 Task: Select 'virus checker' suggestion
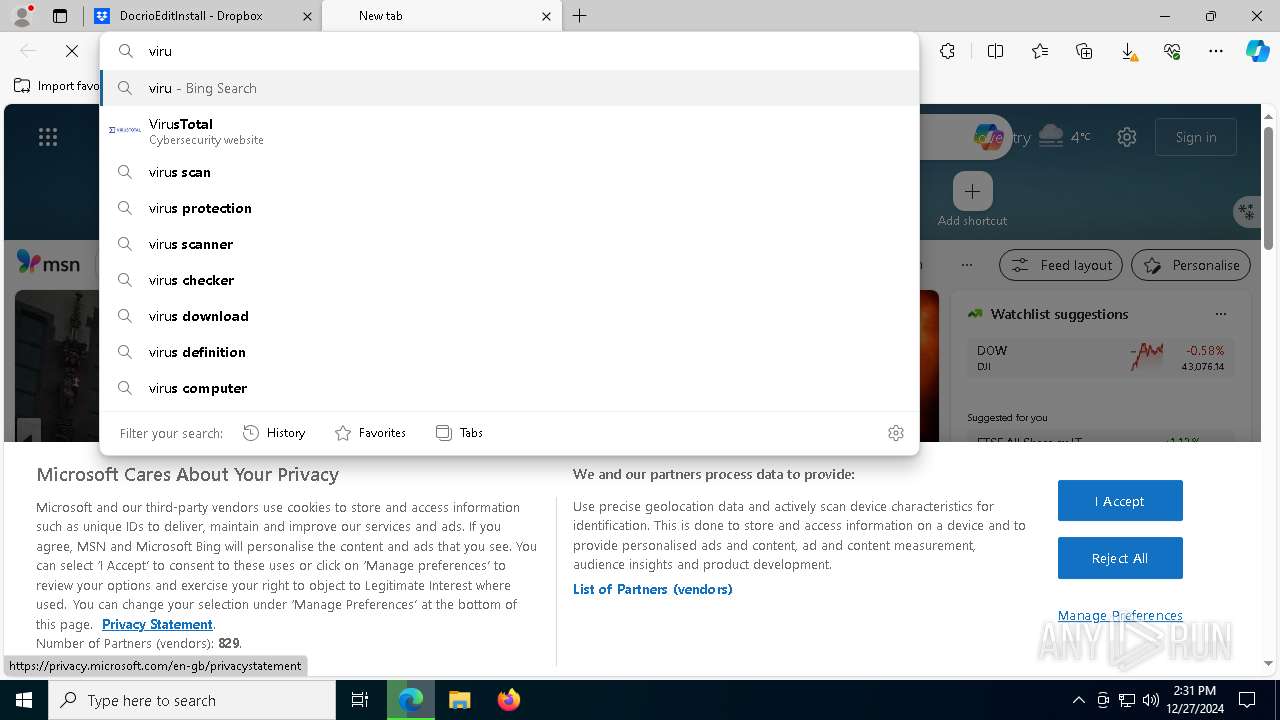509,280
